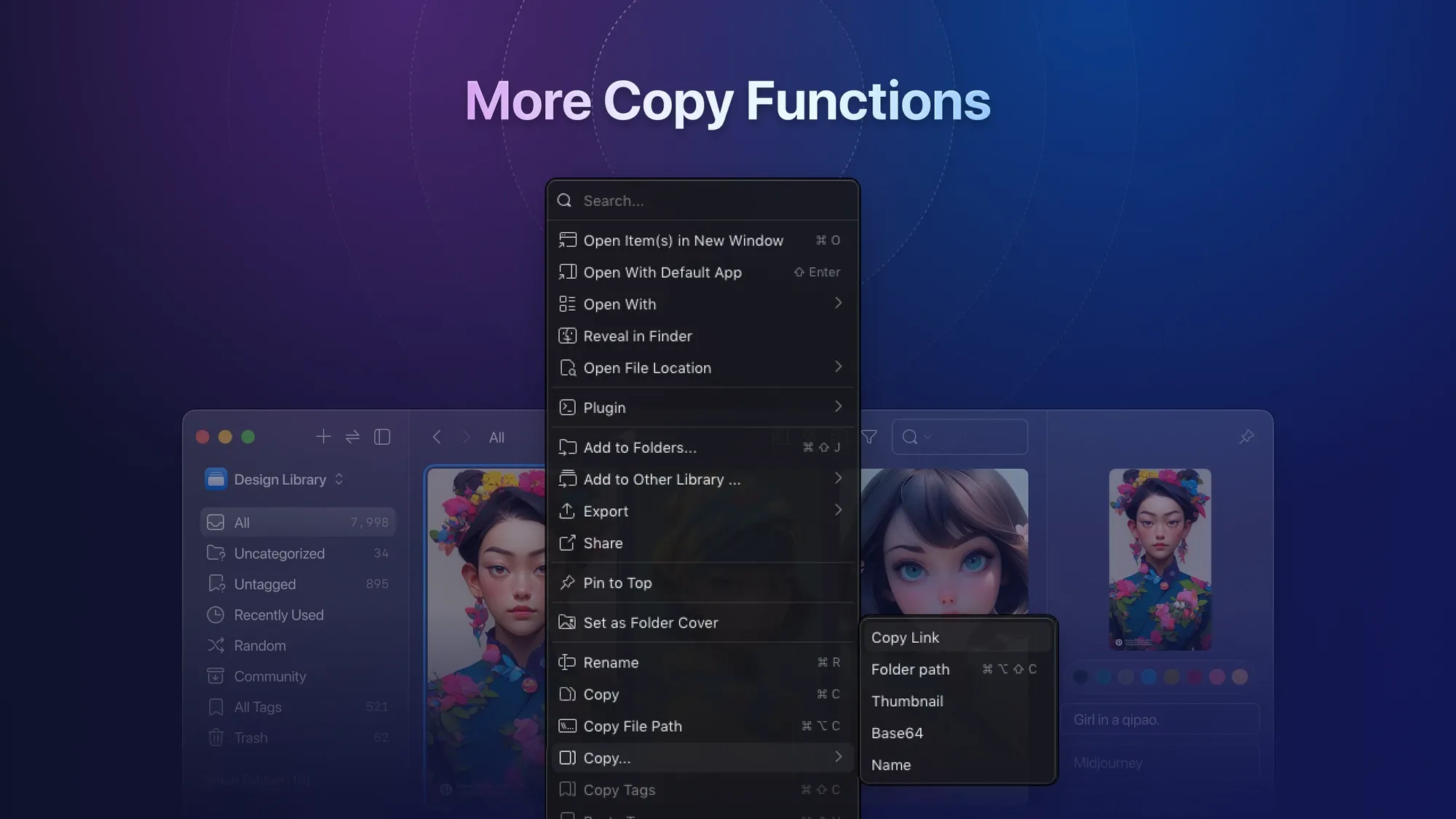Screen dimensions: 1456x819
Task: Click the Plugin terminal icon
Action: point(567,408)
